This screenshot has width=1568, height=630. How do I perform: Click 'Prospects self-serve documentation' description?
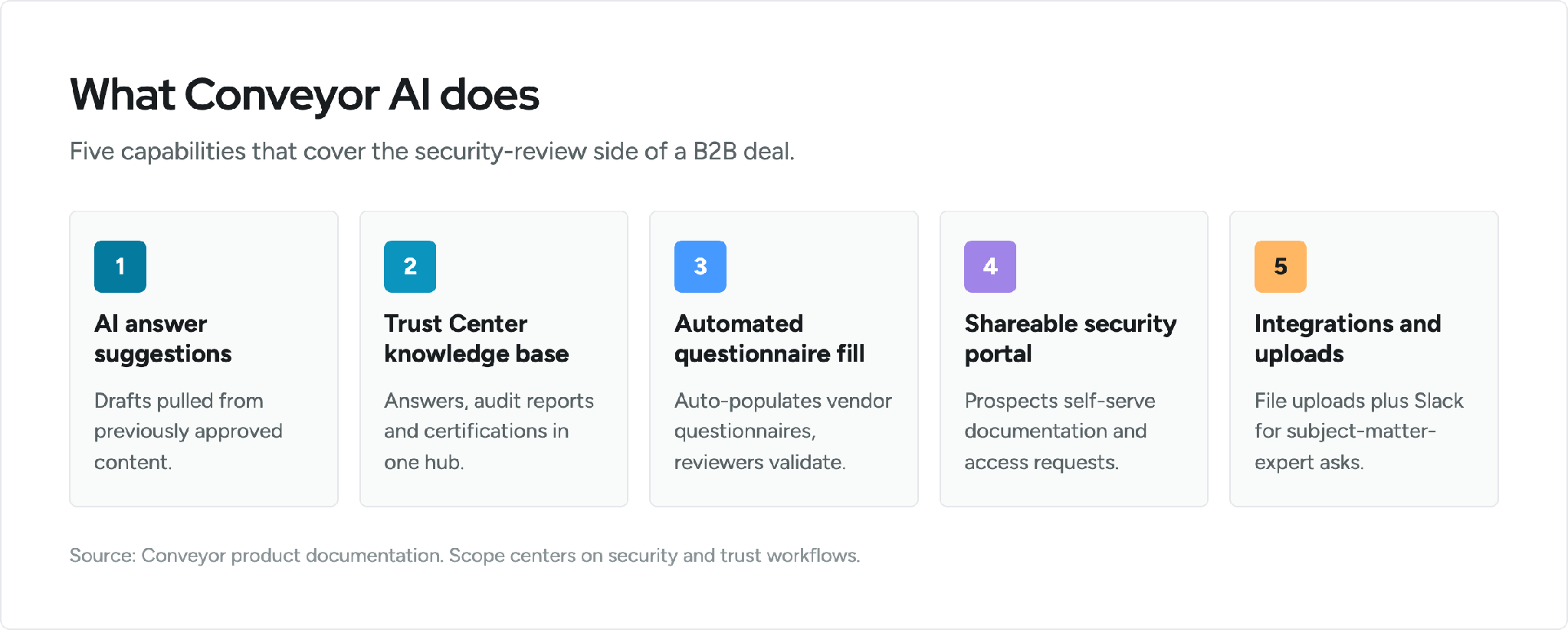pos(1060,431)
